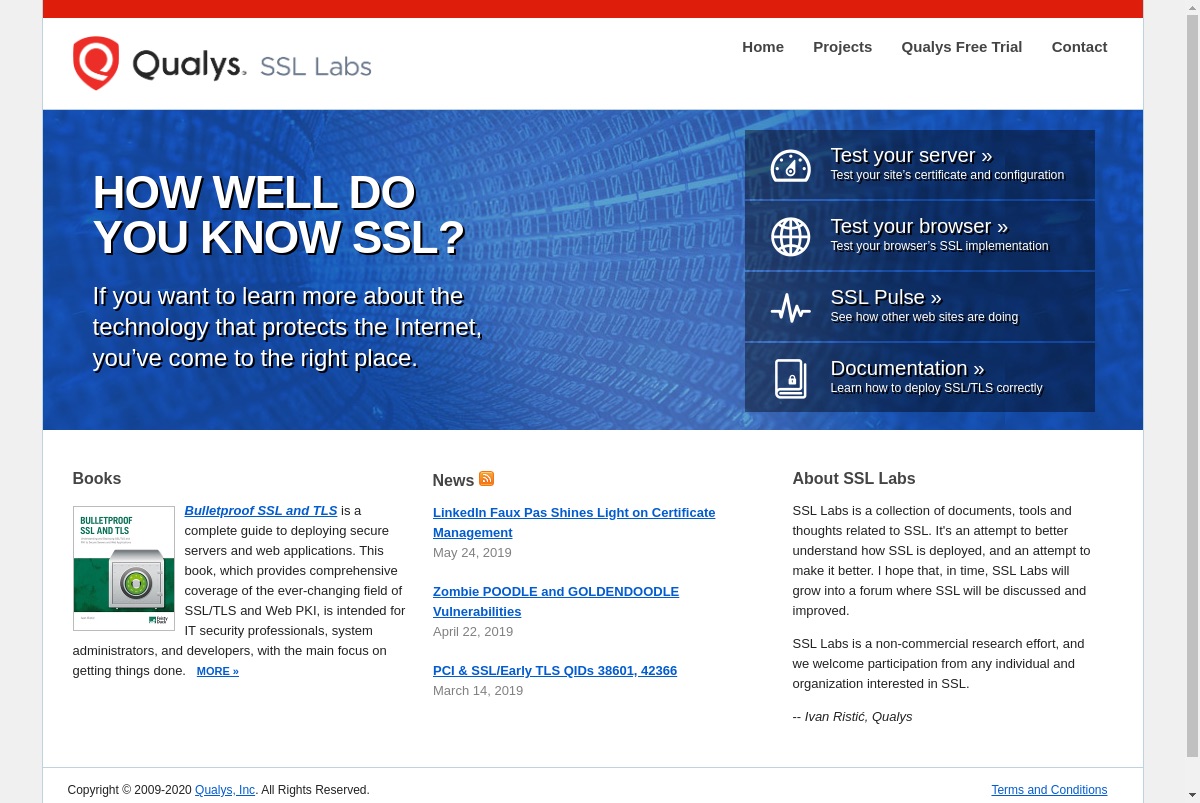
Task: Click the Qualys shield logo icon
Action: [x=96, y=63]
